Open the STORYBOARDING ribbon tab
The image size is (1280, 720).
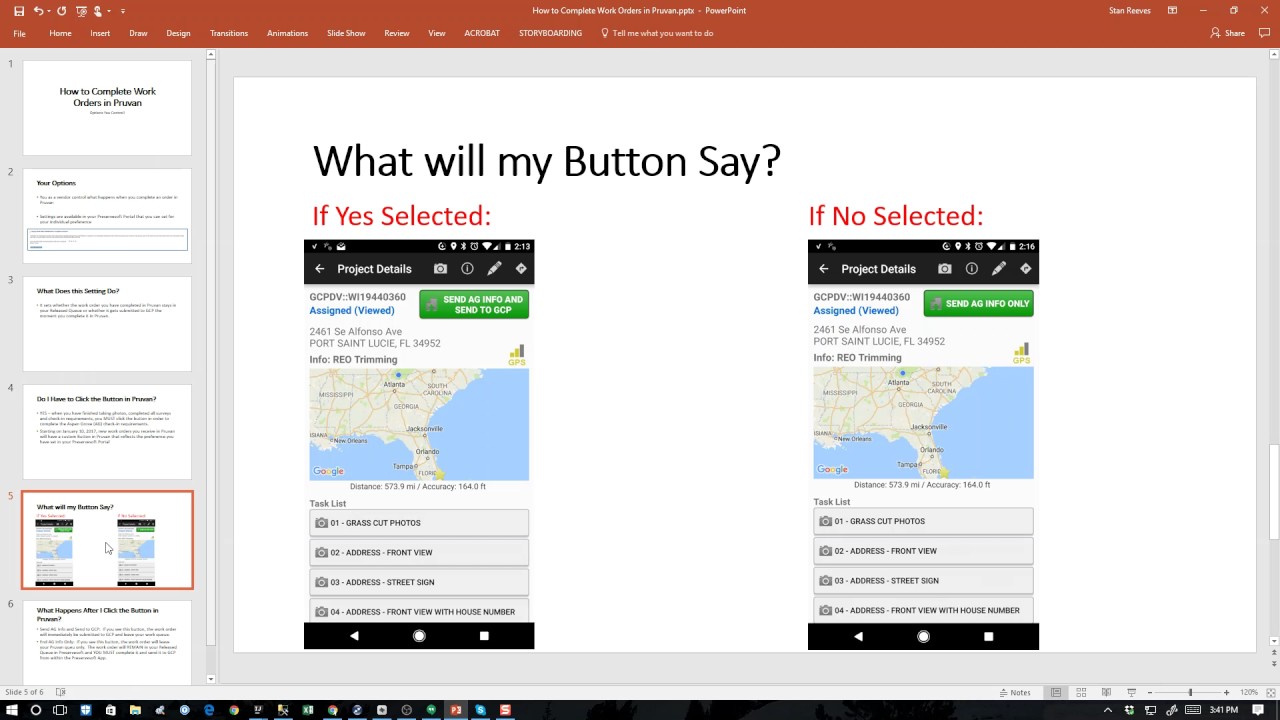click(550, 33)
